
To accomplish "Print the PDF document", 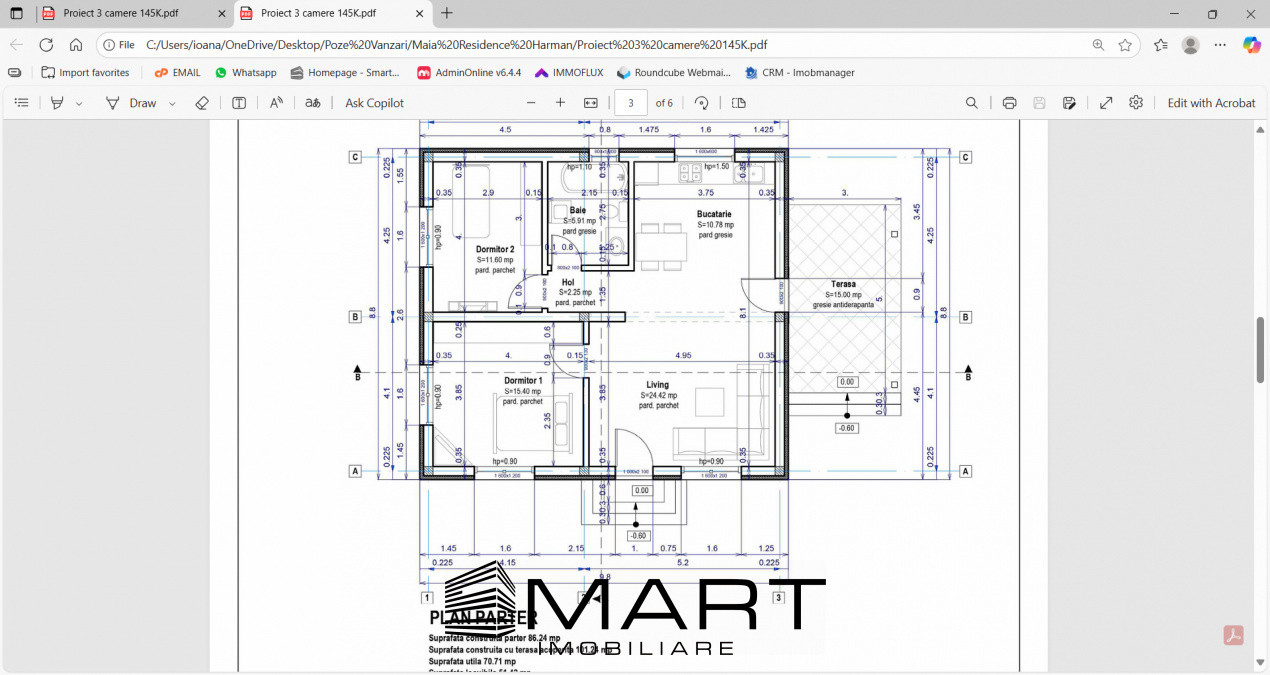I will pyautogui.click(x=1009, y=103).
